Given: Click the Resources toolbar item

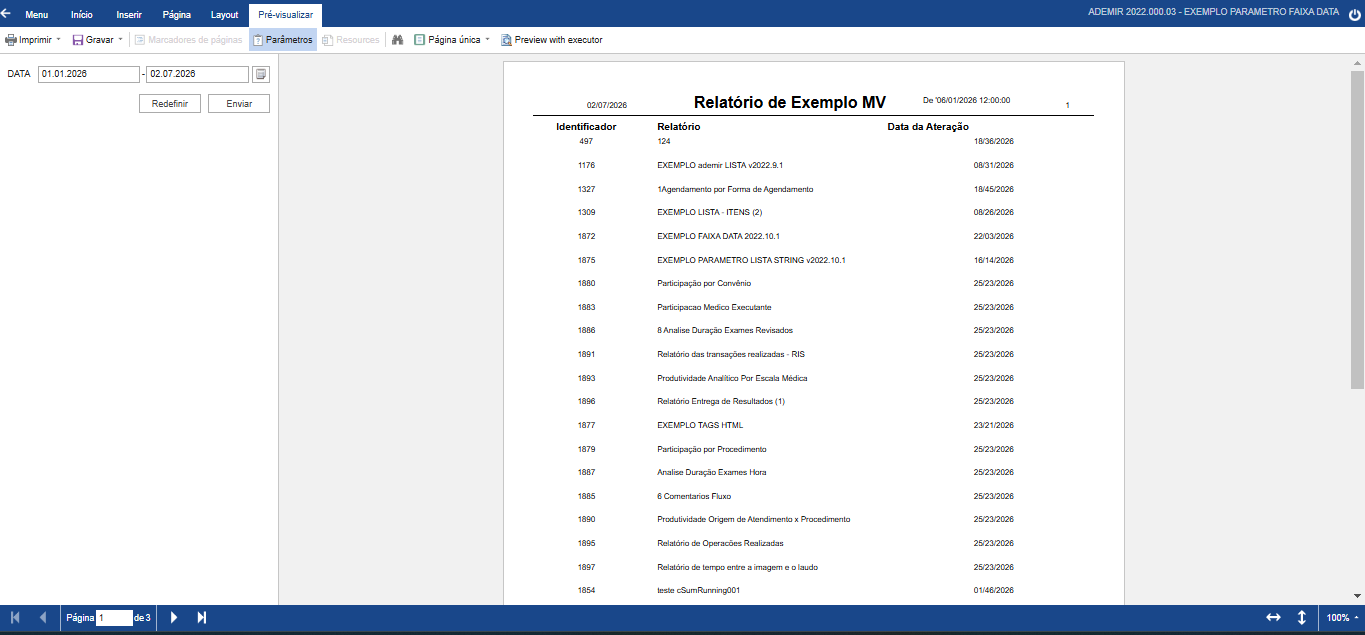Looking at the screenshot, I should (x=351, y=40).
